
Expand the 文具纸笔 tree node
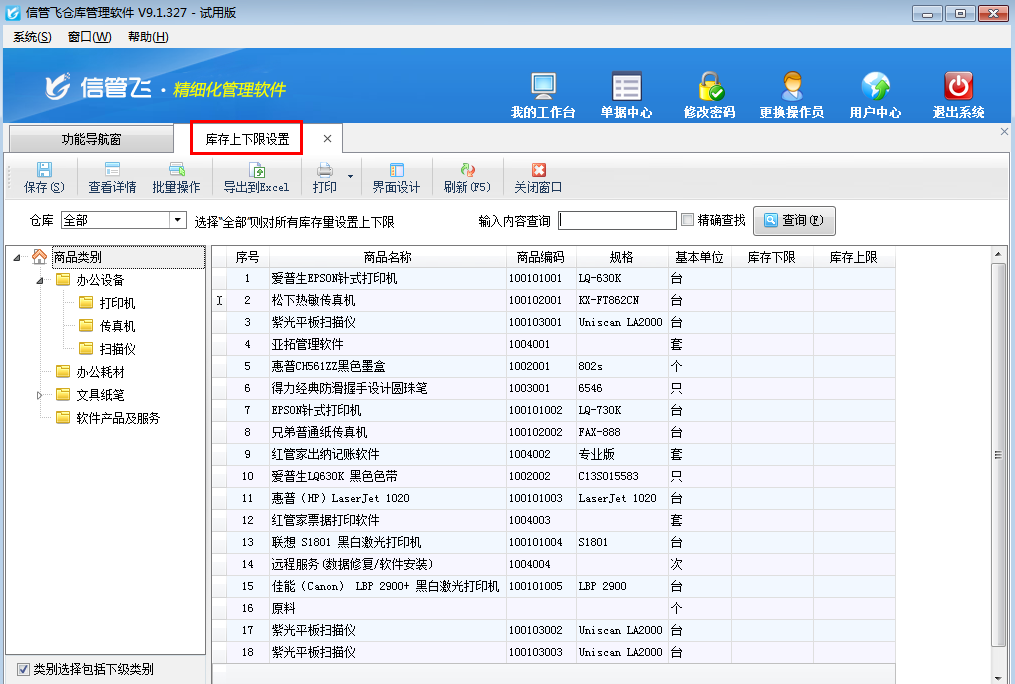(41, 395)
